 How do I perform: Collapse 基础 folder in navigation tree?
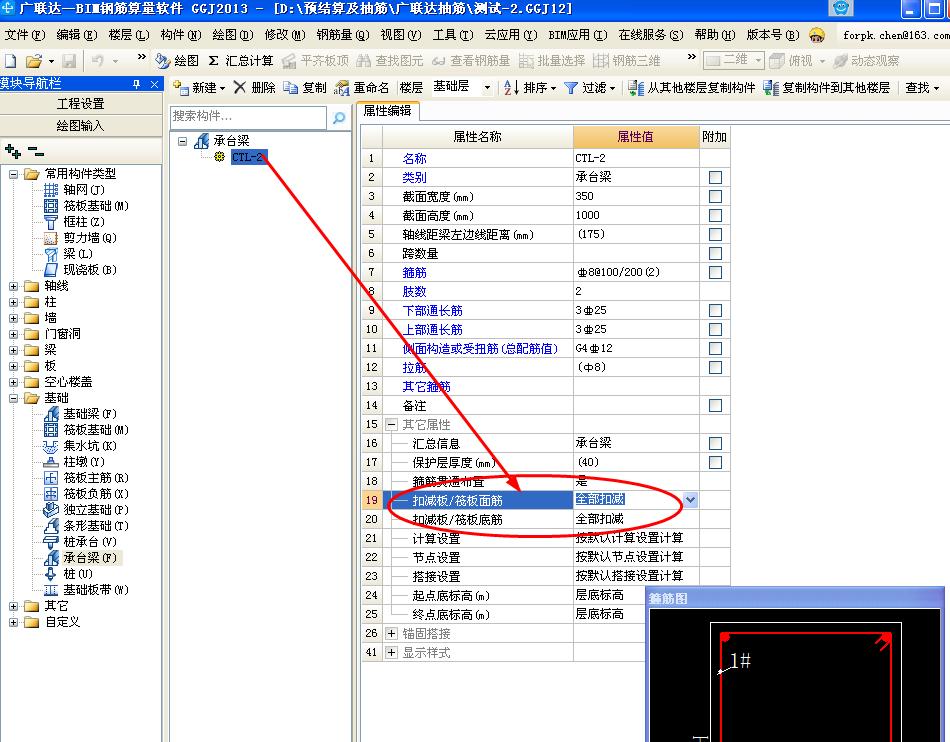click(13, 398)
